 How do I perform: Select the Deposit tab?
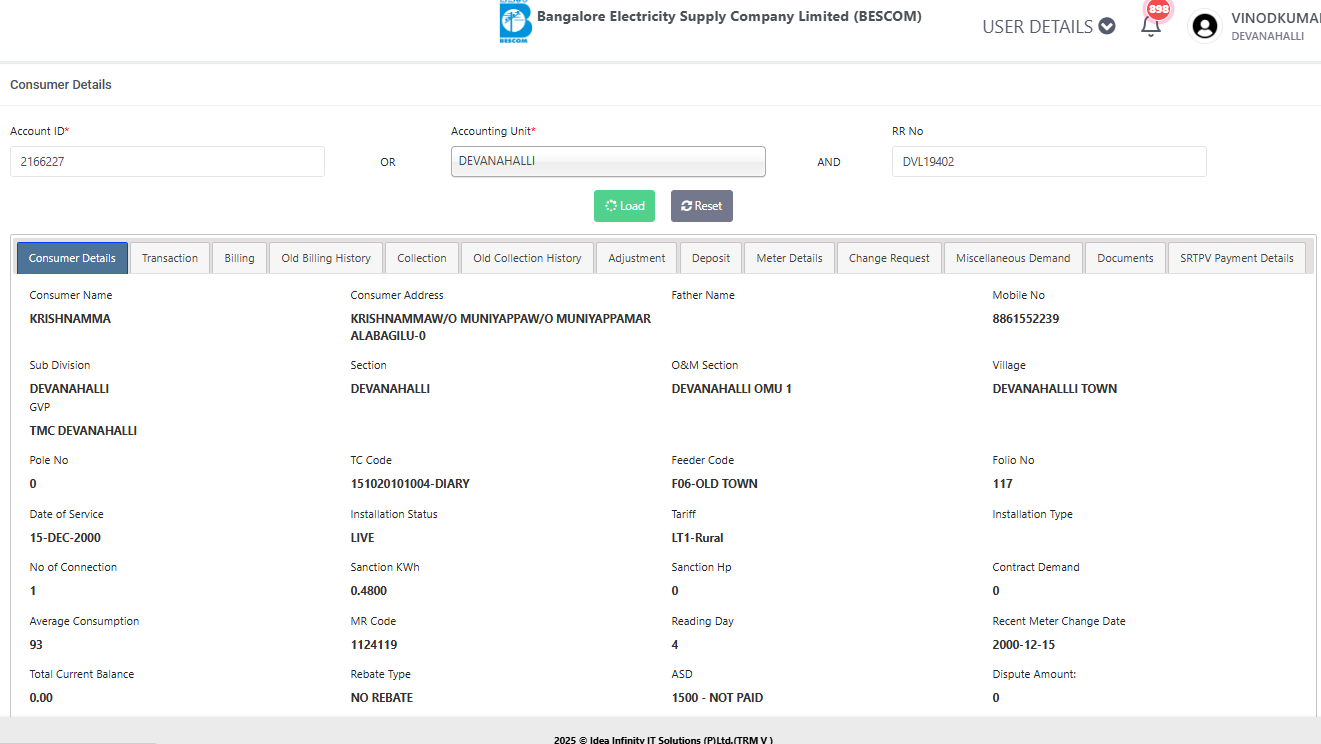(711, 258)
